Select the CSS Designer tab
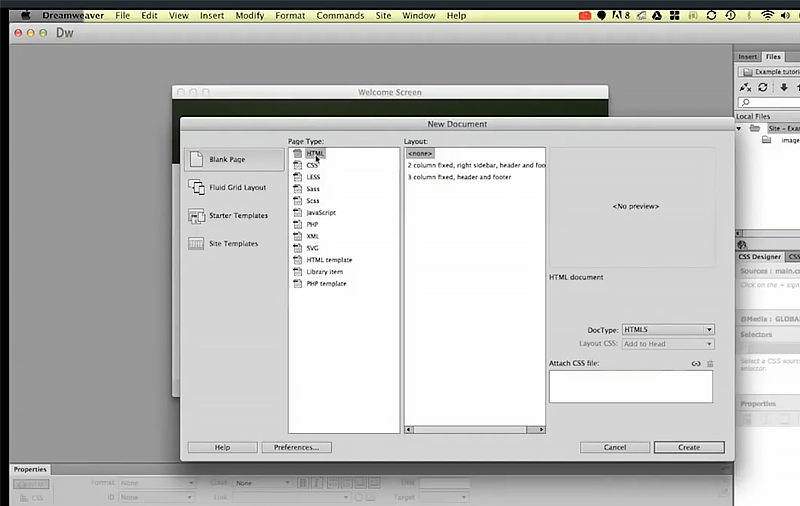 pyautogui.click(x=760, y=257)
